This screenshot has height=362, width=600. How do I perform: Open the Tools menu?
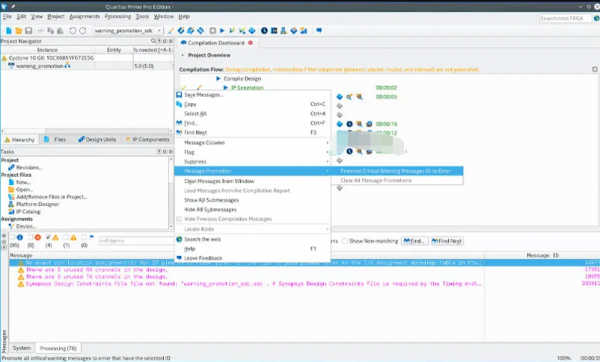click(142, 16)
